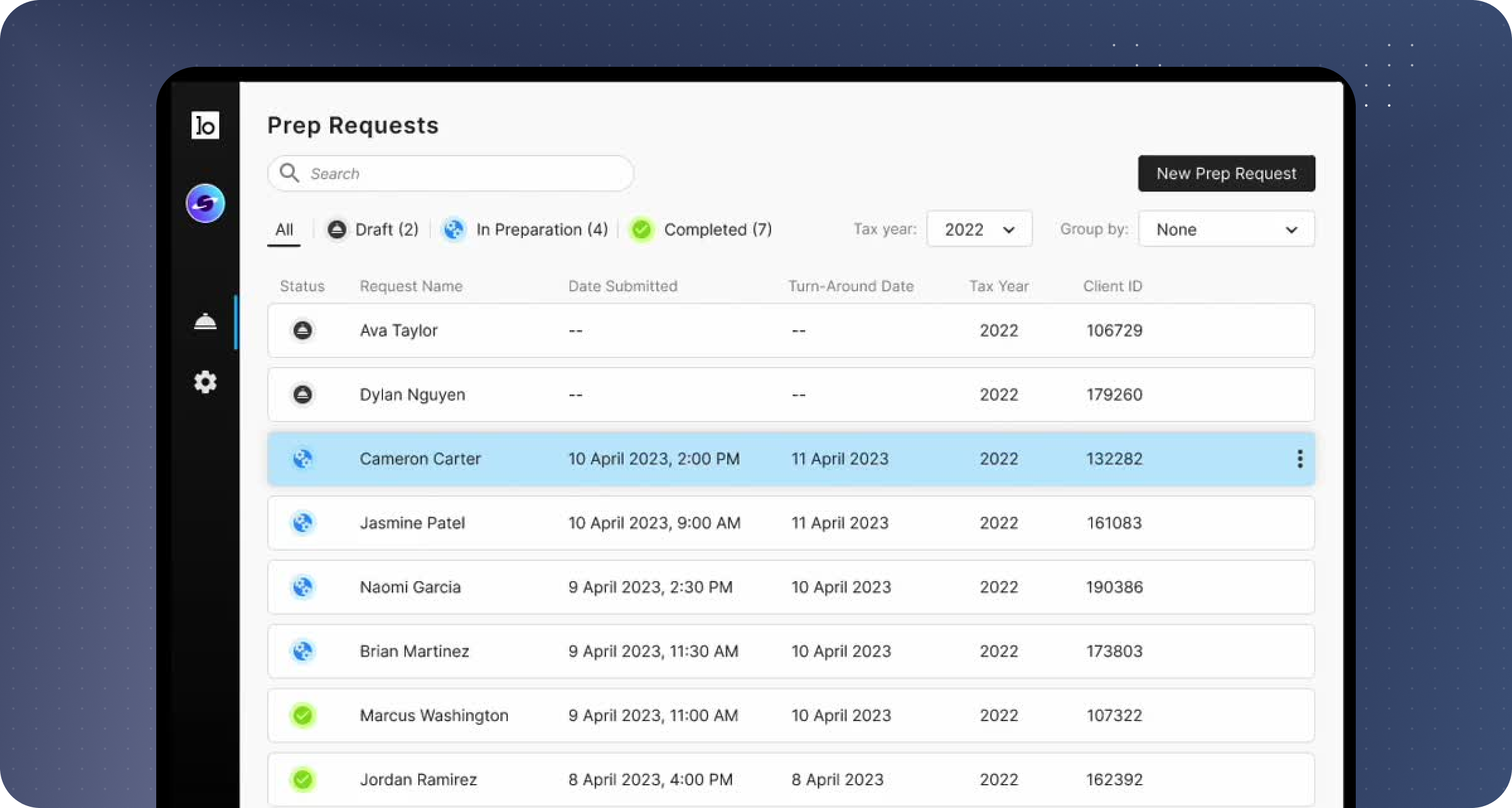The width and height of the screenshot is (1512, 808).
Task: Click the in-preparation globe icon for Naomi Garcia
Action: pyautogui.click(x=302, y=587)
